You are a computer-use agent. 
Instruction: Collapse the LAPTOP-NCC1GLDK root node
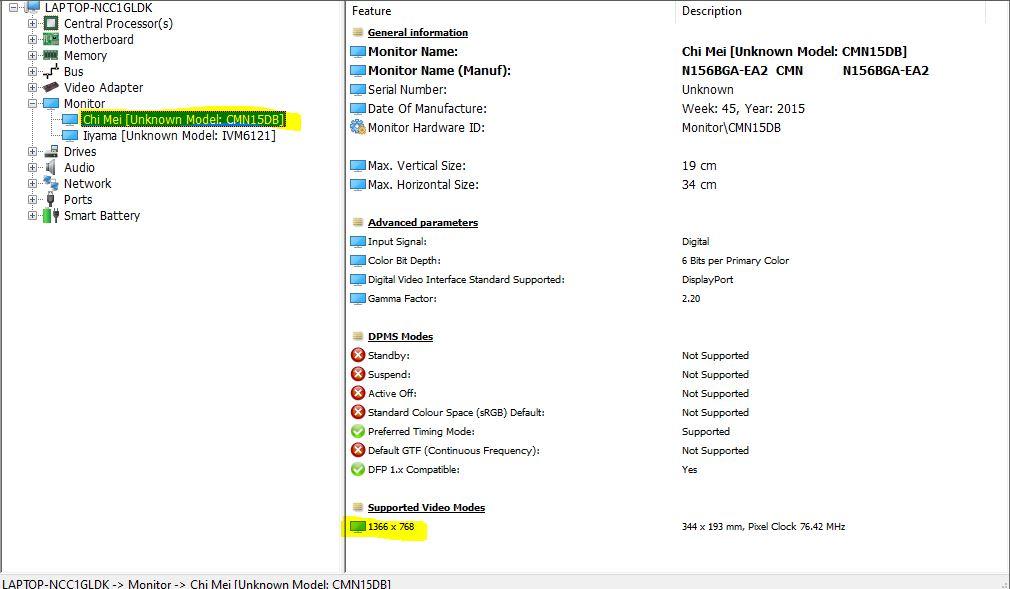tap(14, 8)
